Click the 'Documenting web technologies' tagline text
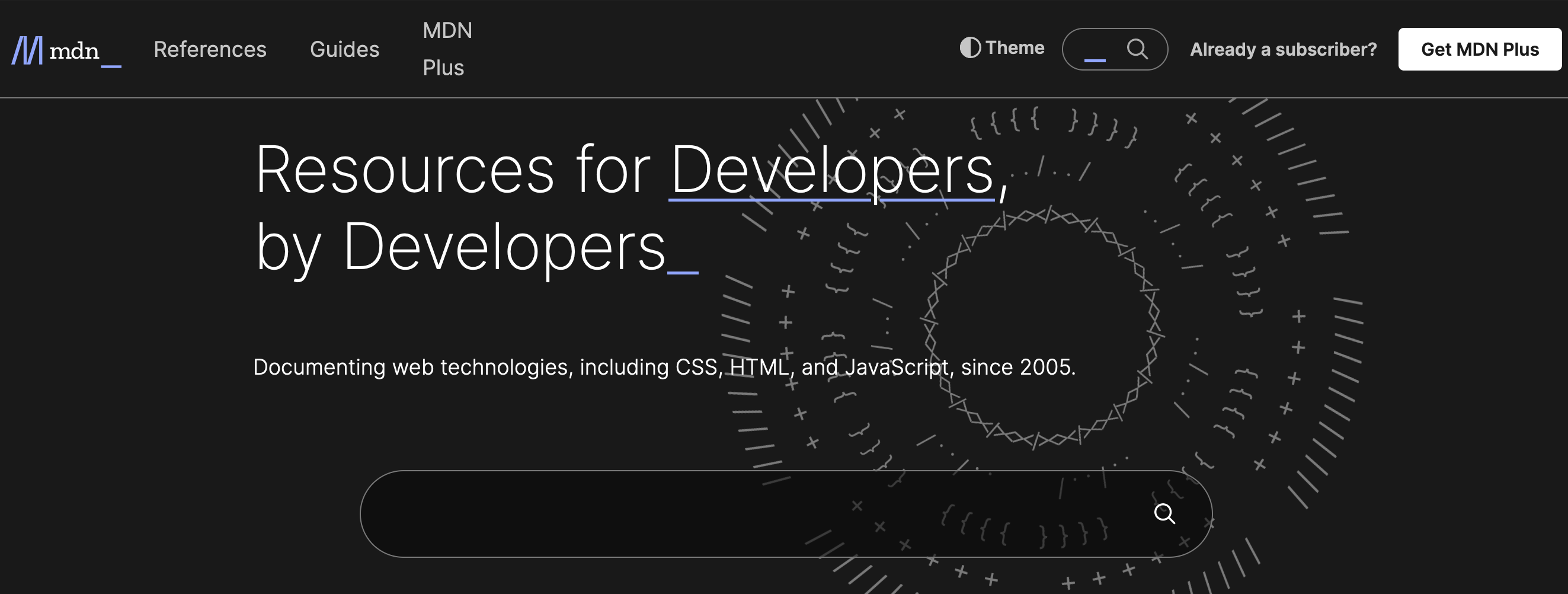1568x594 pixels. pyautogui.click(x=664, y=368)
